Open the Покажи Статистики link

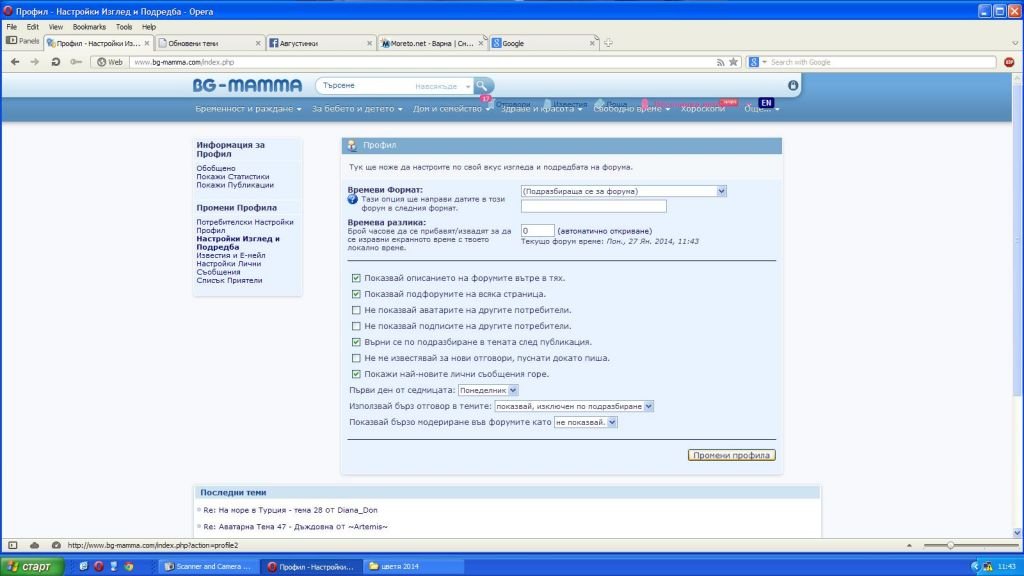tap(233, 177)
